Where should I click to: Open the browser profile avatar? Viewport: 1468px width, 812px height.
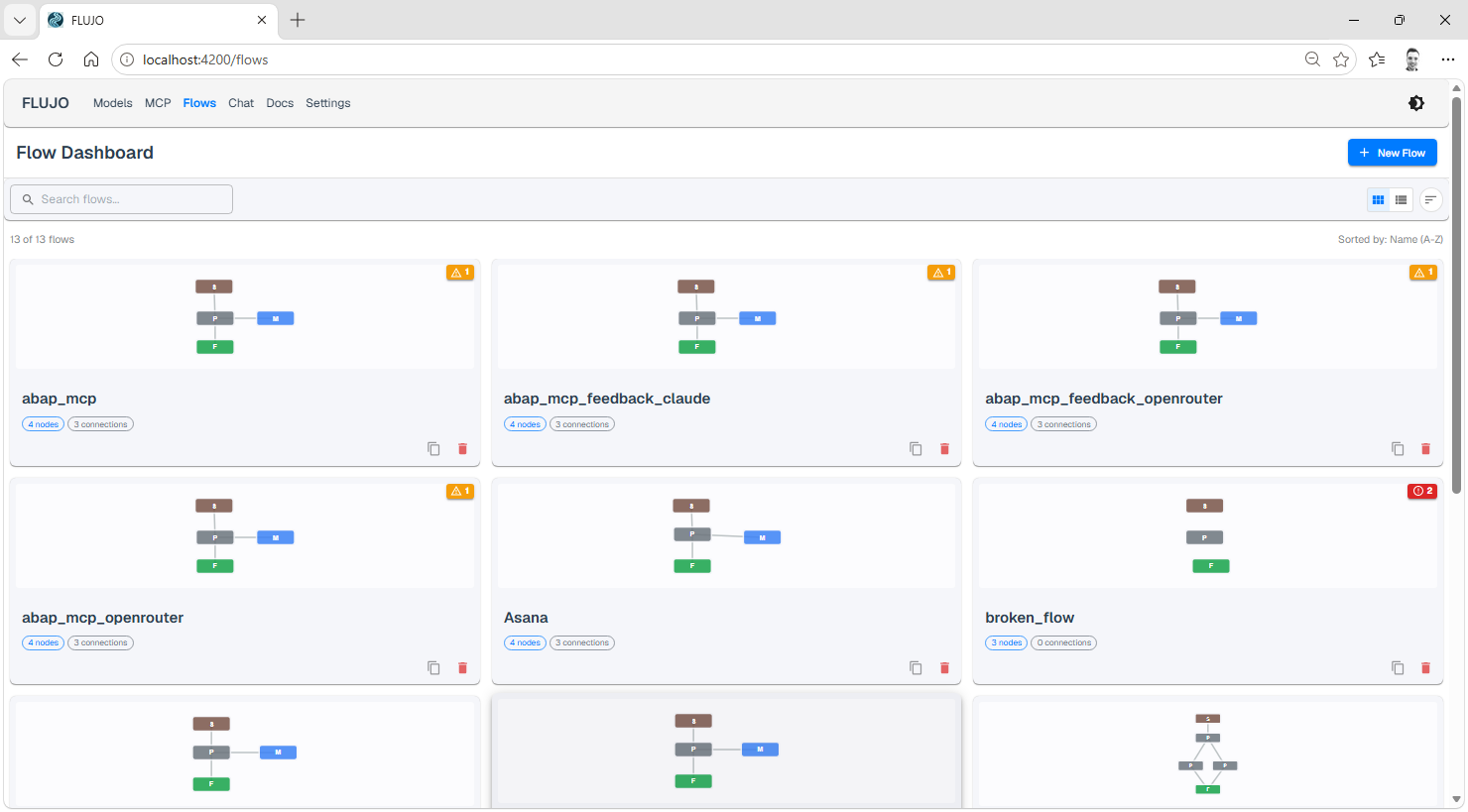tap(1412, 59)
